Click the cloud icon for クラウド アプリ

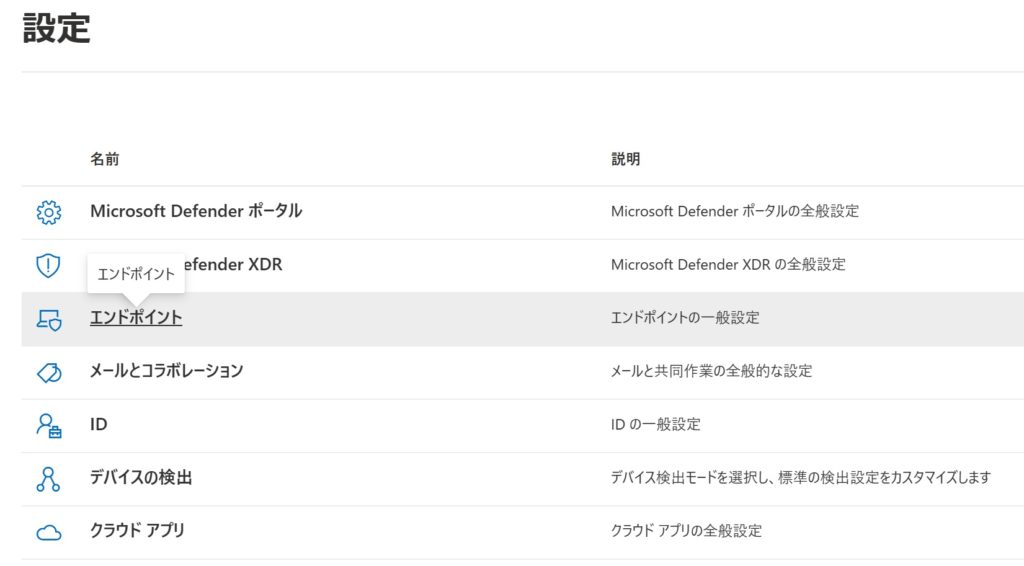[x=48, y=532]
